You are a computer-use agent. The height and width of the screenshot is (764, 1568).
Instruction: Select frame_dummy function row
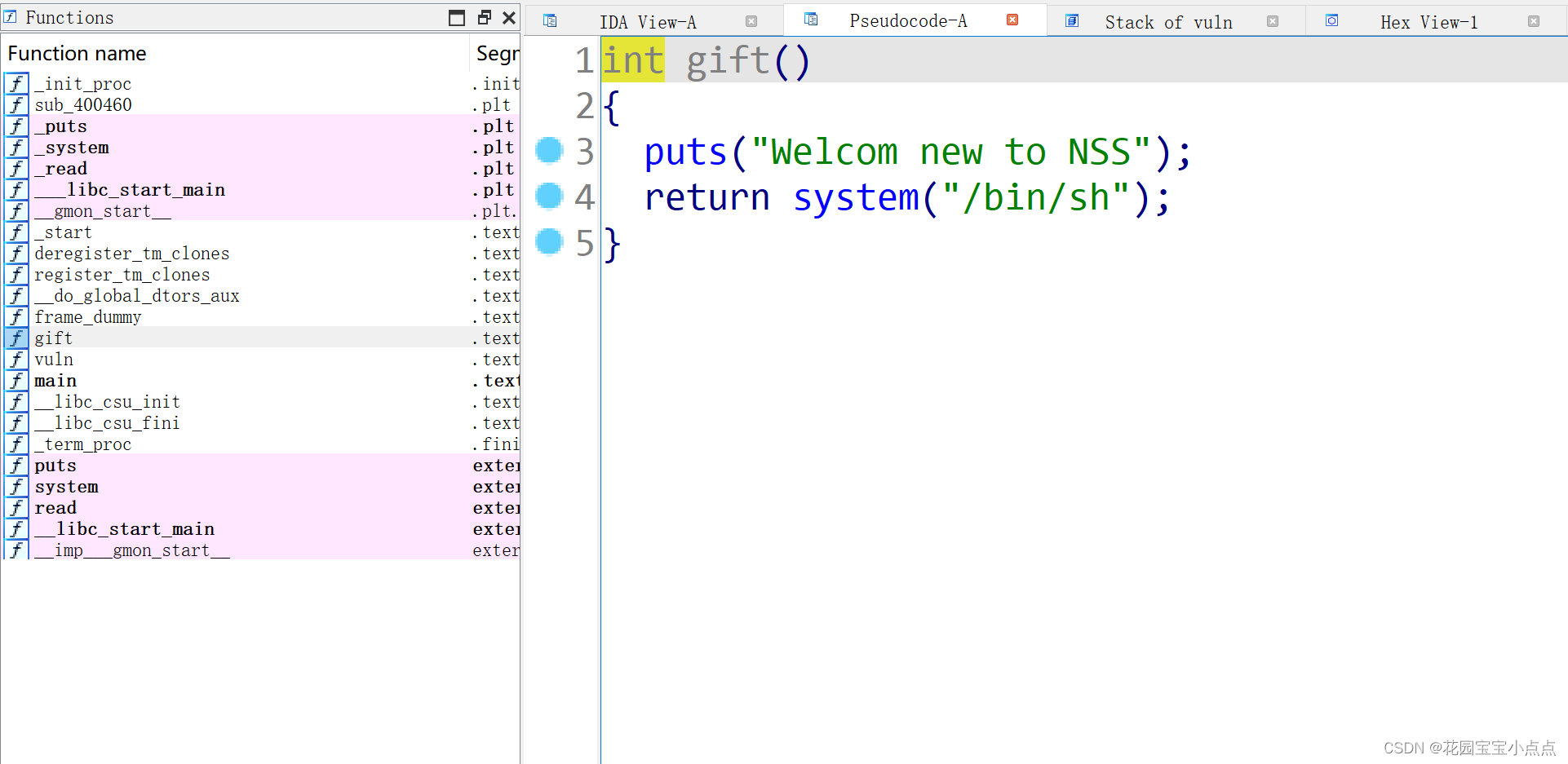tap(260, 317)
